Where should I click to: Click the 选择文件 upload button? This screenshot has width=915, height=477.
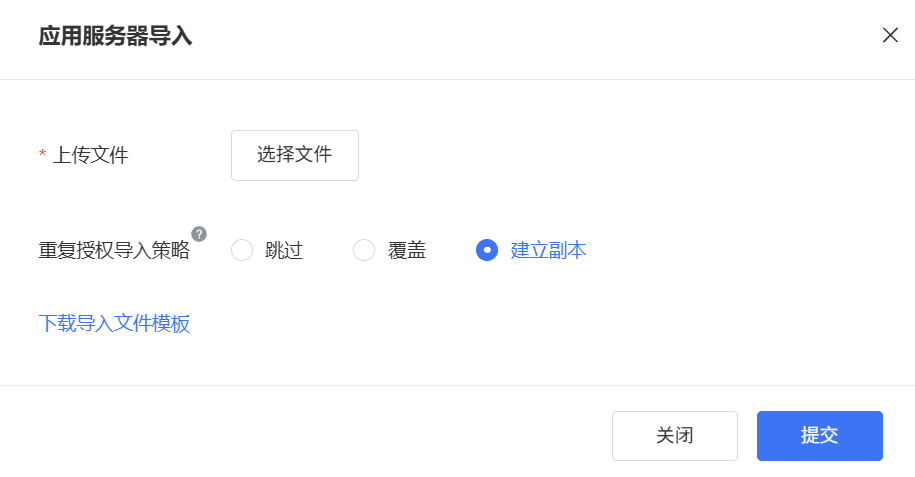(x=295, y=155)
